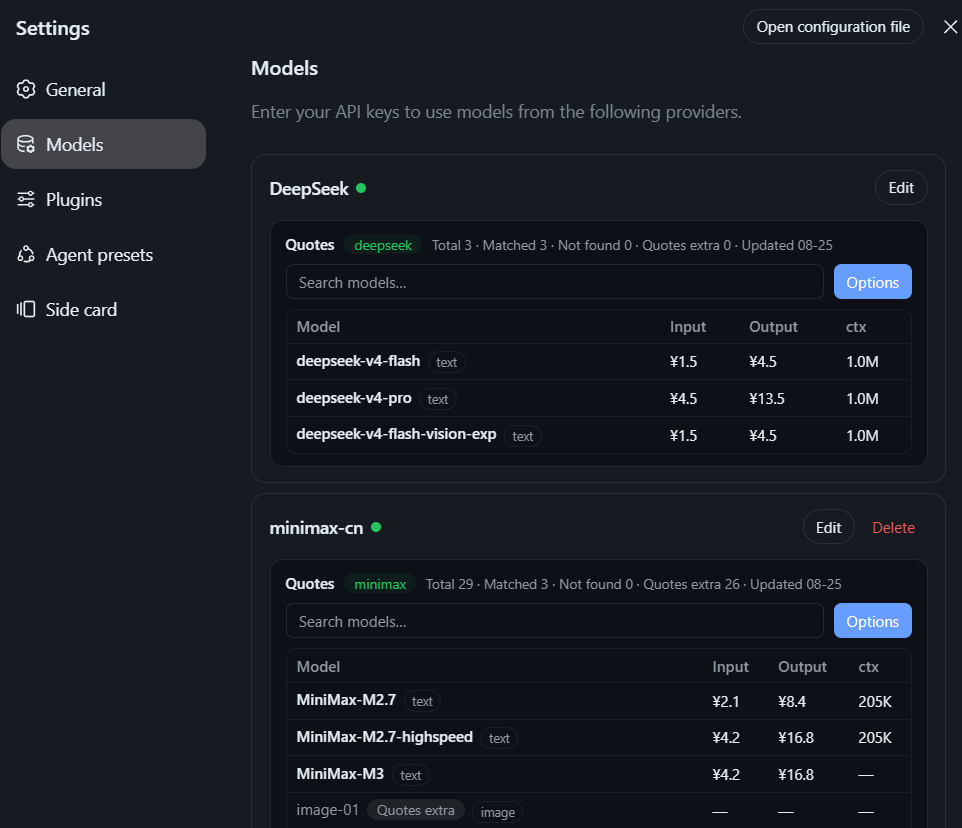Click the Models page heading
962x828 pixels.
point(285,68)
